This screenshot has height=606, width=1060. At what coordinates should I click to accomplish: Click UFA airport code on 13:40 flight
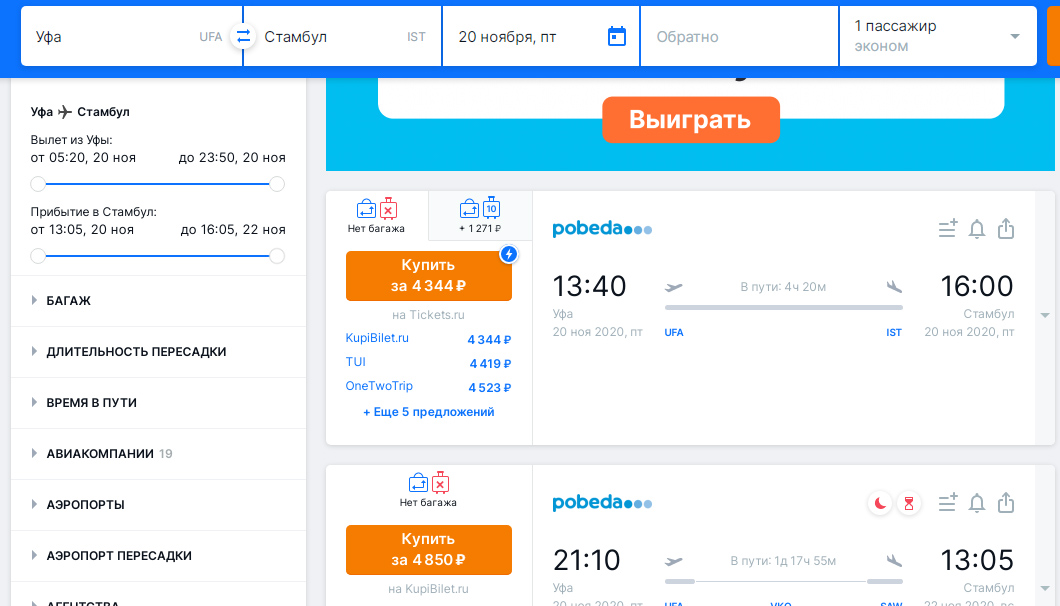coord(674,333)
